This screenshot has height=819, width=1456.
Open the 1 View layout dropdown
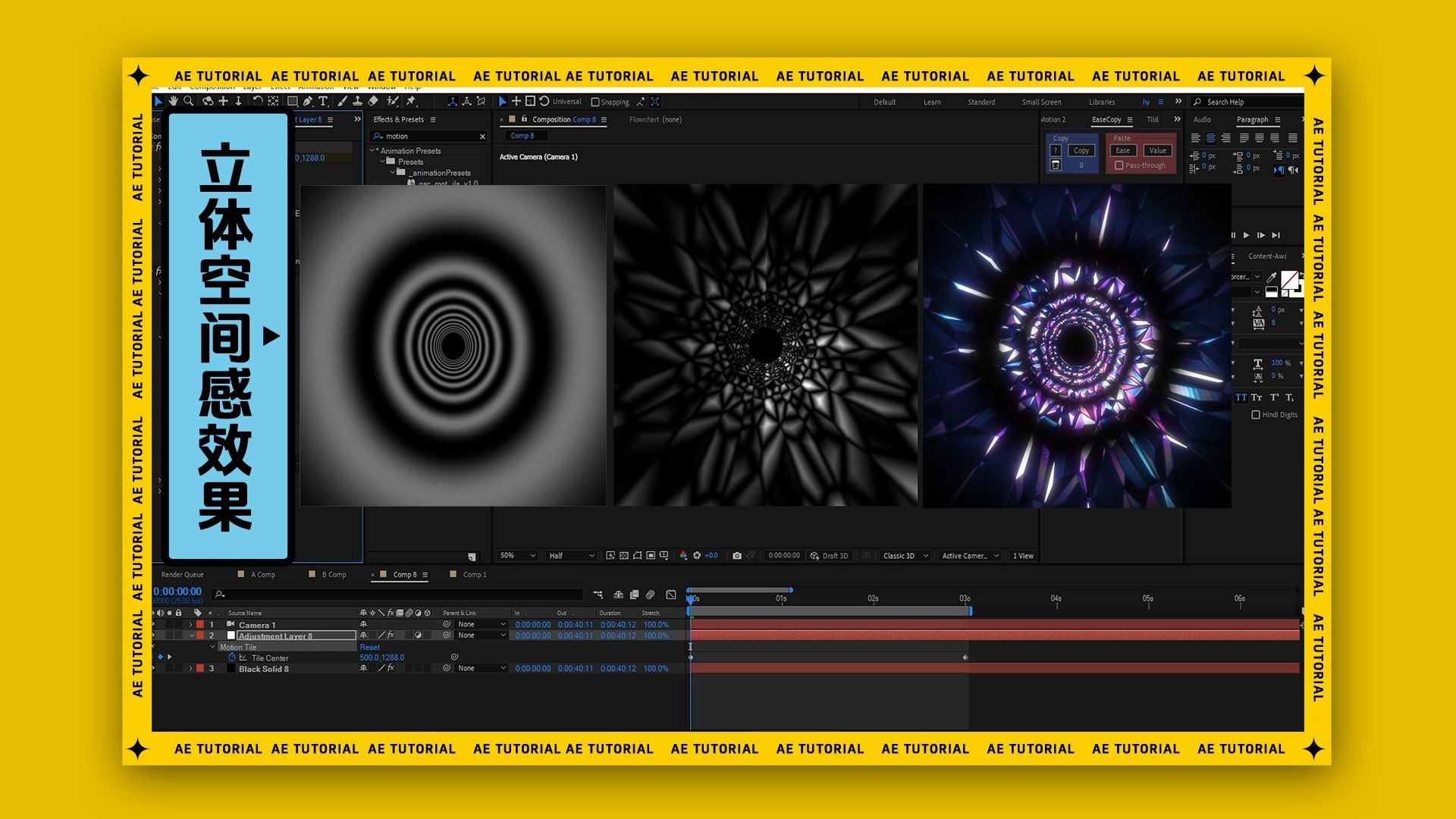pyautogui.click(x=1023, y=556)
